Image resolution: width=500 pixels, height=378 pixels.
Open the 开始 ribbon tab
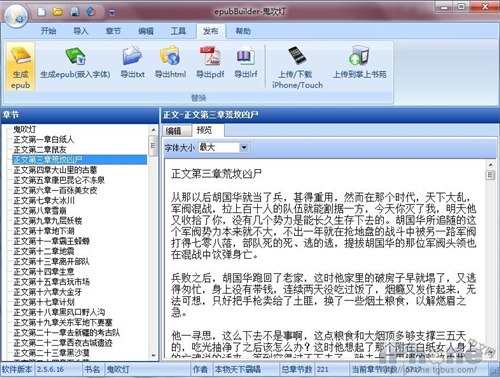click(48, 31)
